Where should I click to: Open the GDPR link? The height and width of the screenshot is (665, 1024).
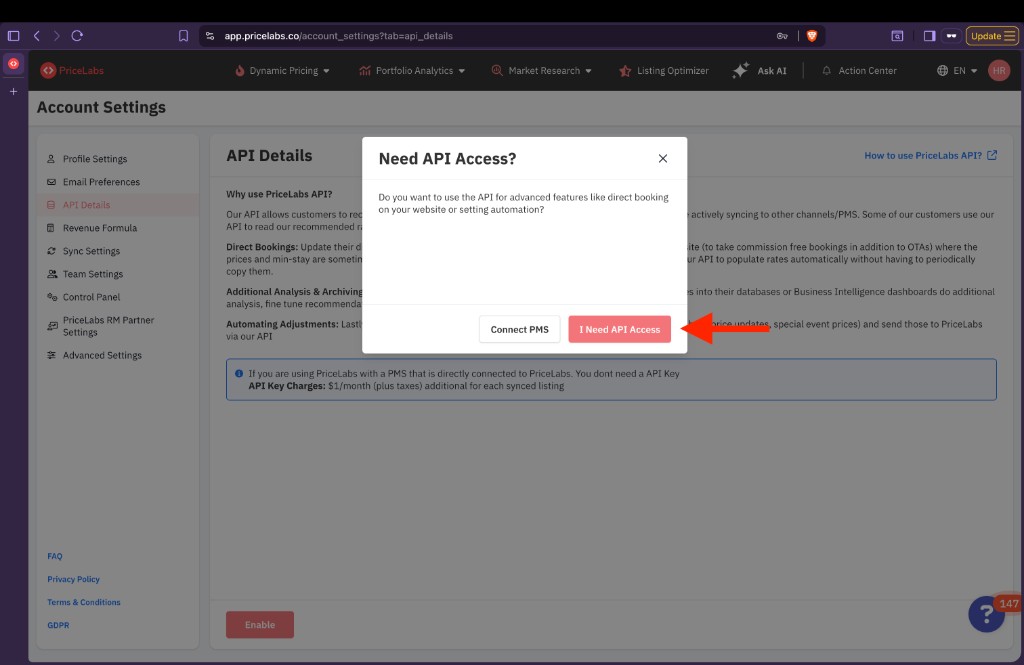pyautogui.click(x=58, y=625)
